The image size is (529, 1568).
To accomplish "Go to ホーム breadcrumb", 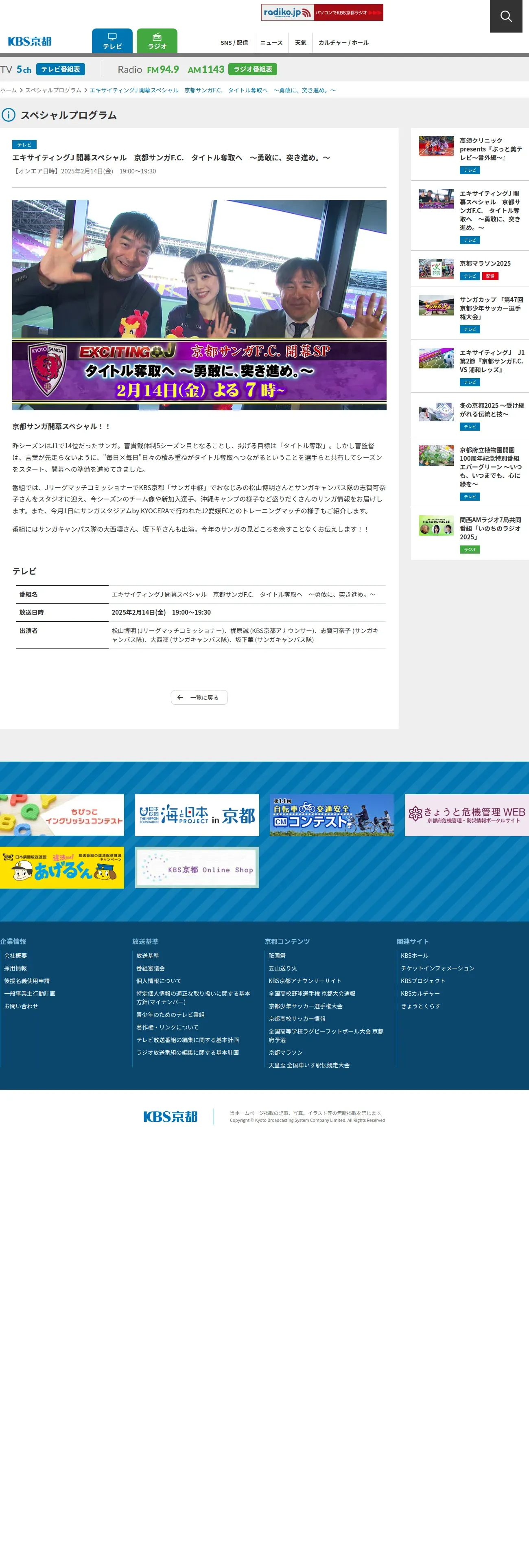I will (9, 90).
